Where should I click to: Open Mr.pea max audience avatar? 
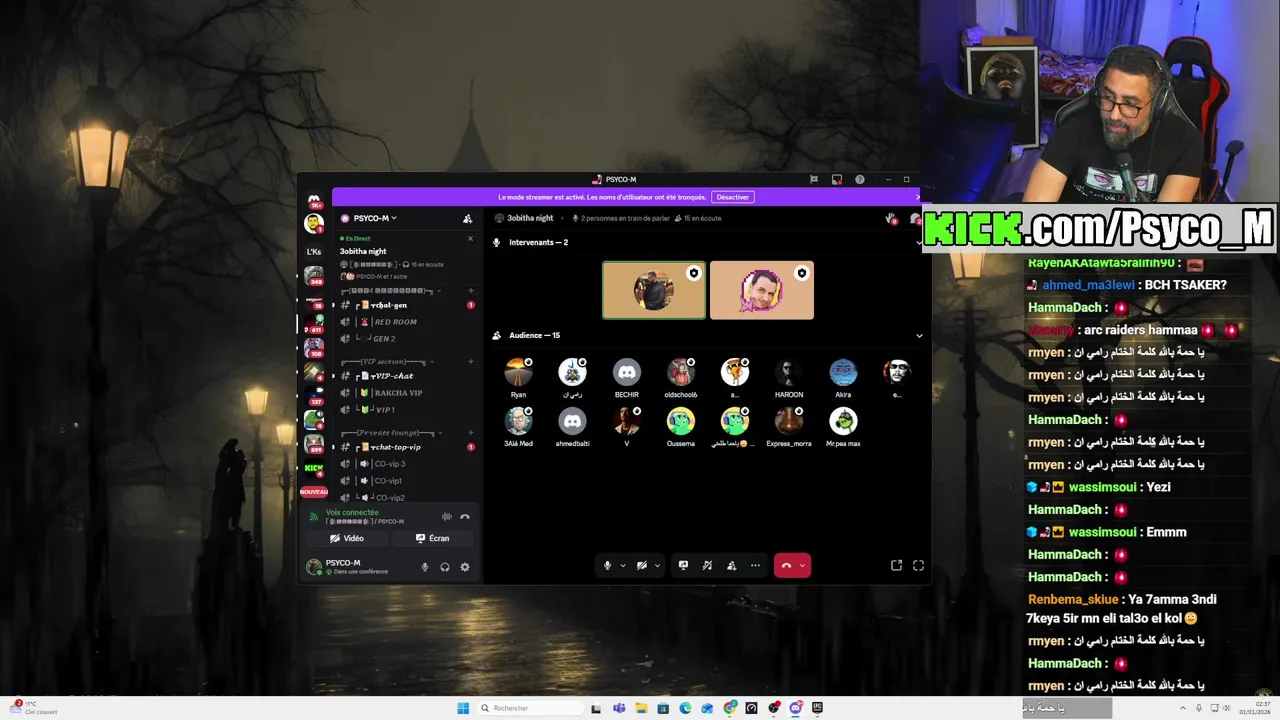tap(843, 421)
